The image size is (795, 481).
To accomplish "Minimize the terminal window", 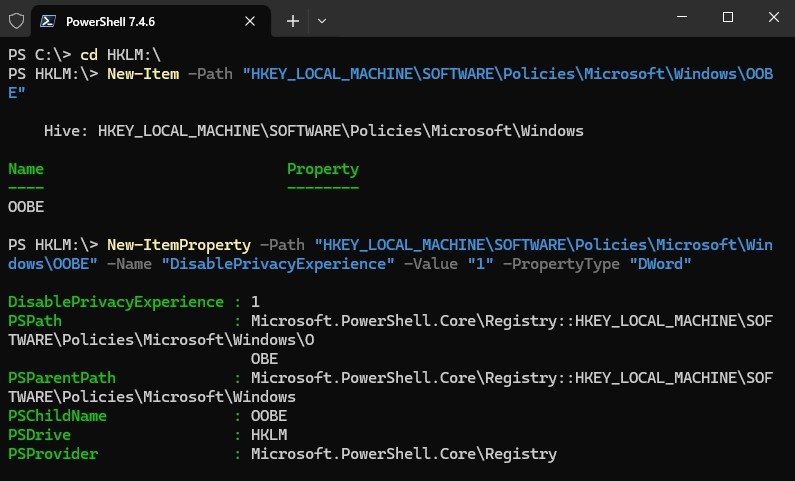I will click(x=680, y=17).
